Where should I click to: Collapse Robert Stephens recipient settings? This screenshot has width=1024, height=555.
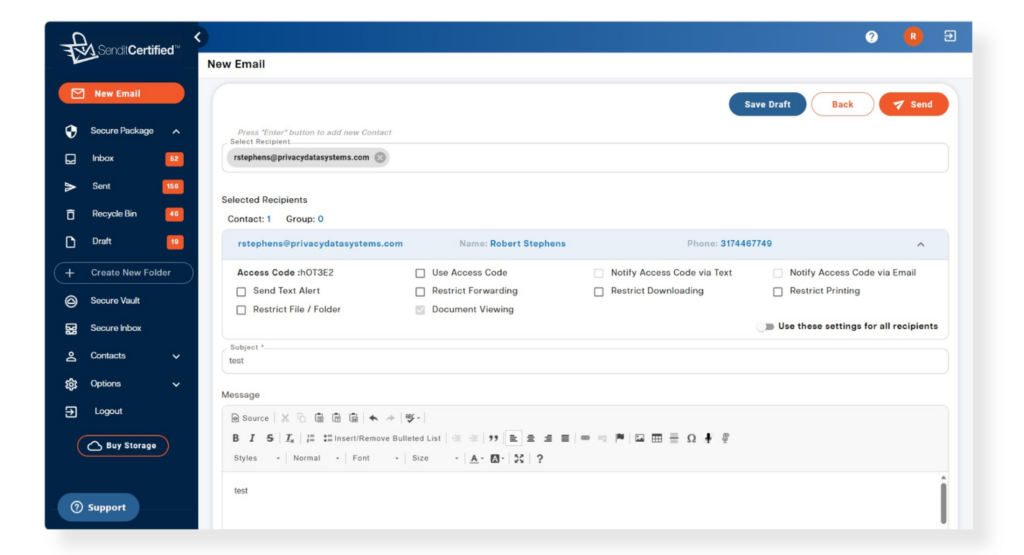(x=921, y=244)
